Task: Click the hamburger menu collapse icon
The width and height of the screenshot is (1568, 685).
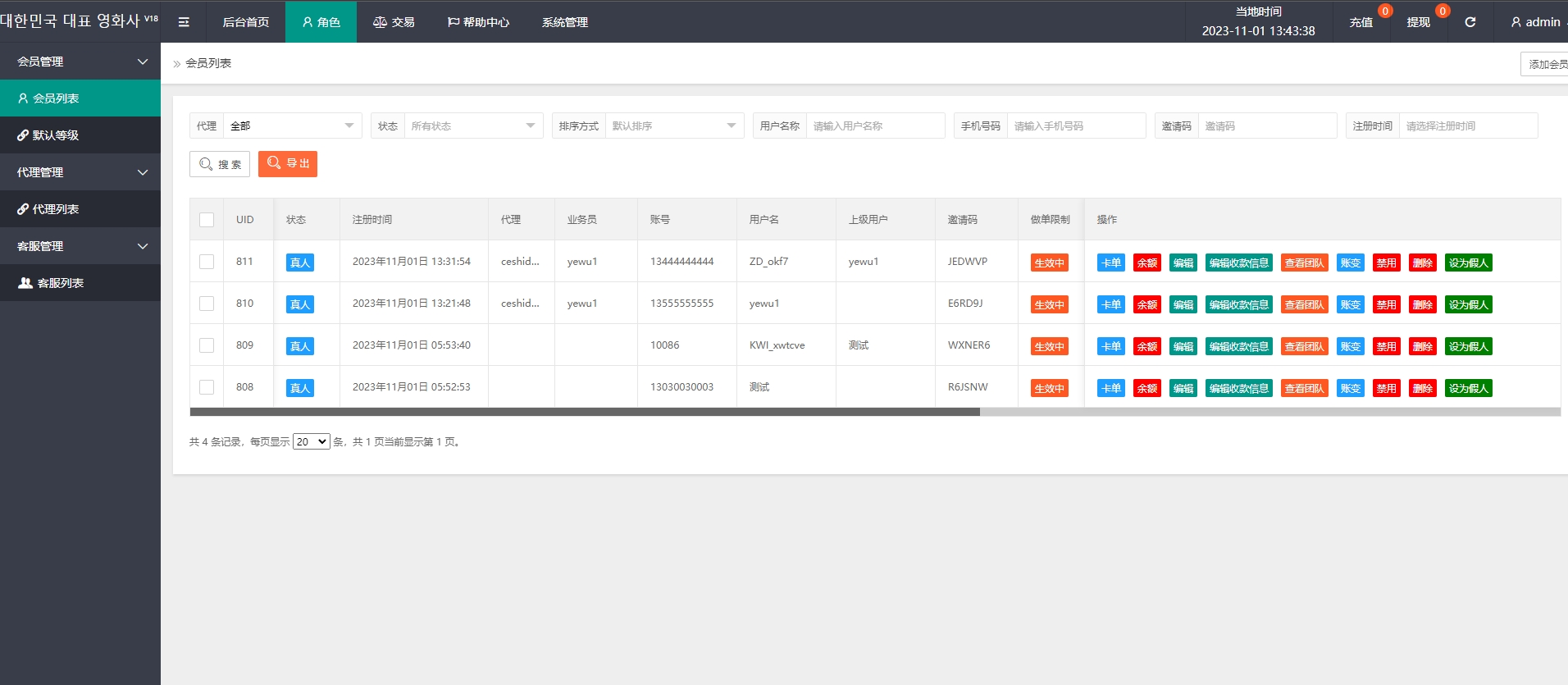Action: pos(184,22)
